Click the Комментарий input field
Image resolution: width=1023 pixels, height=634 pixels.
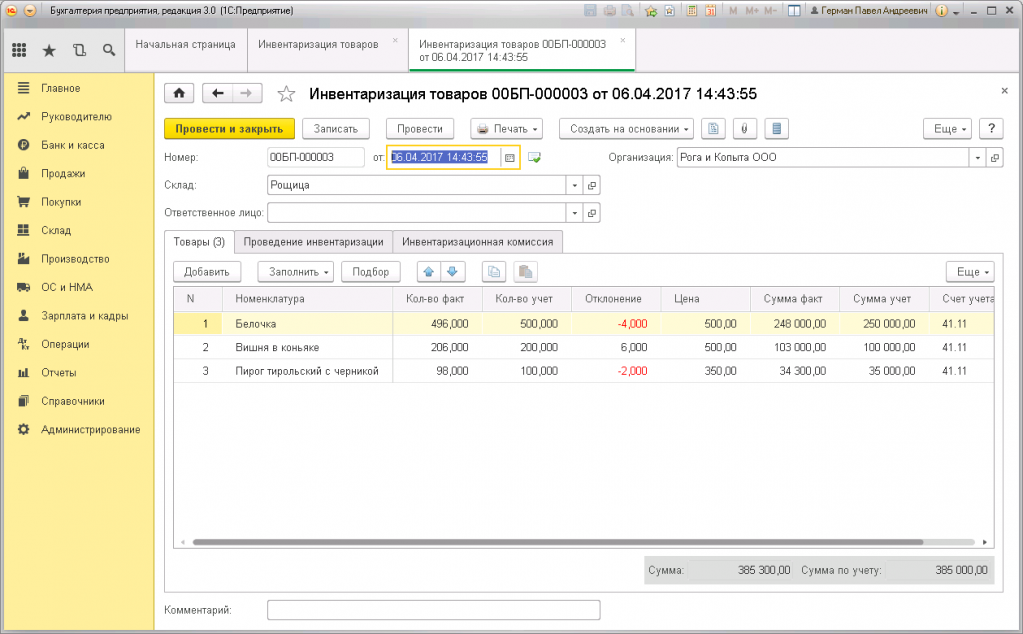coord(433,610)
